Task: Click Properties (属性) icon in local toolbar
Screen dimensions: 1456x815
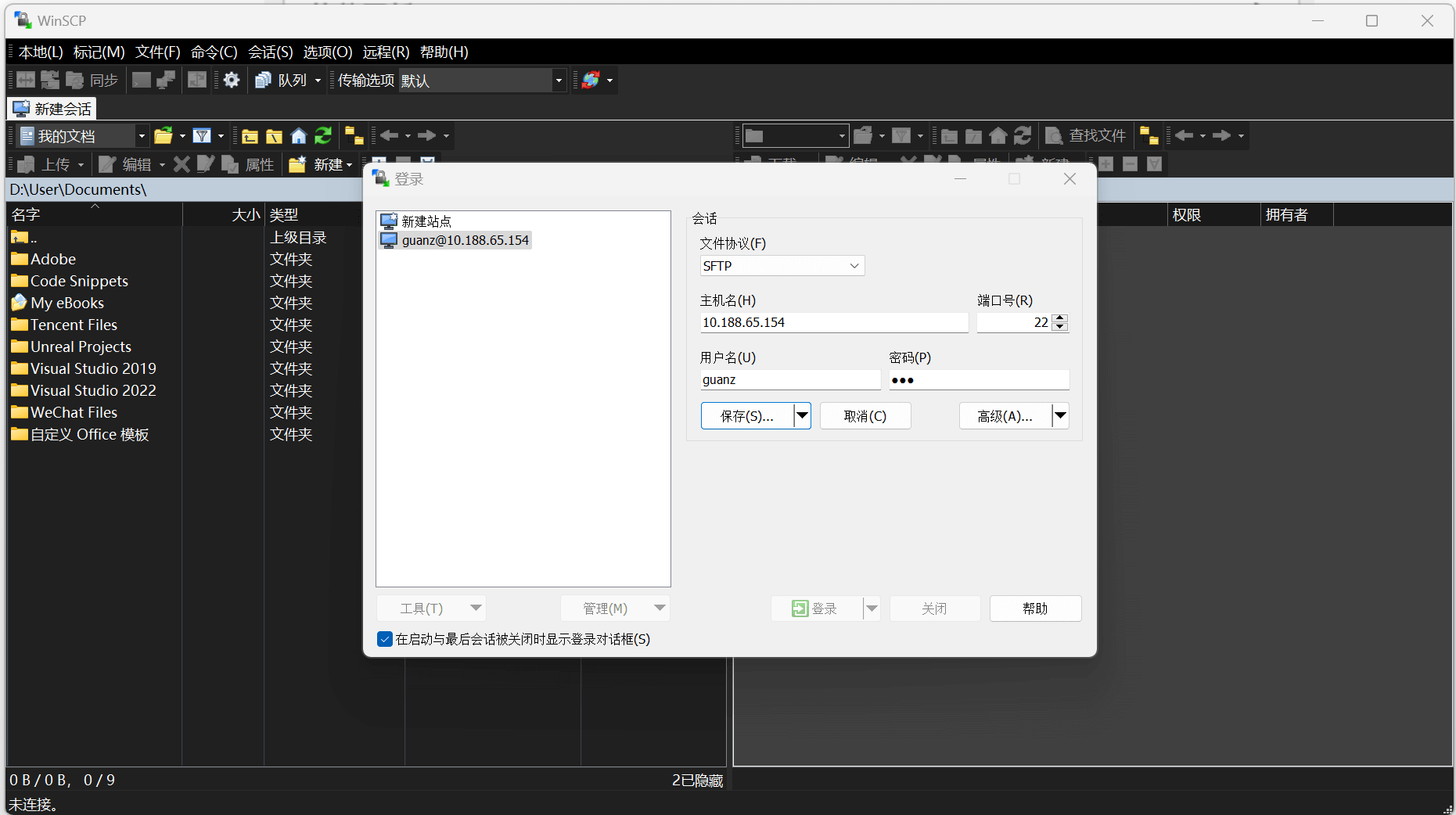Action: (230, 164)
